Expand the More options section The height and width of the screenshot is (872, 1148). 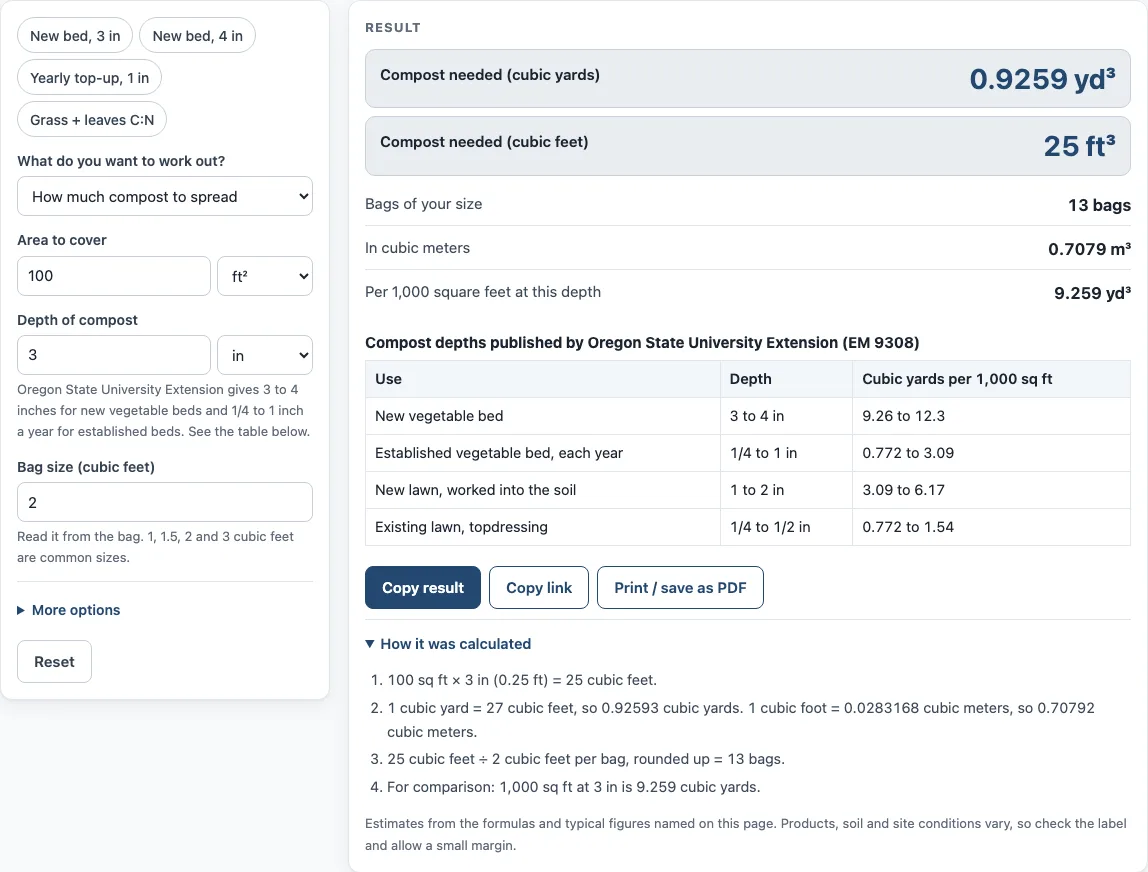69,610
